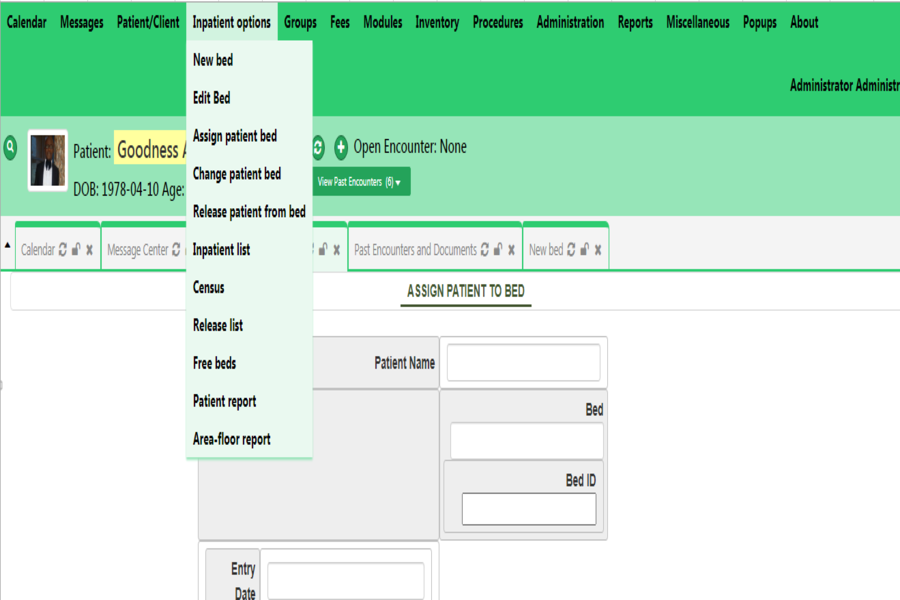The width and height of the screenshot is (900, 600).
Task: Click the ASSIGN PATIENT TO BED heading
Action: (465, 291)
